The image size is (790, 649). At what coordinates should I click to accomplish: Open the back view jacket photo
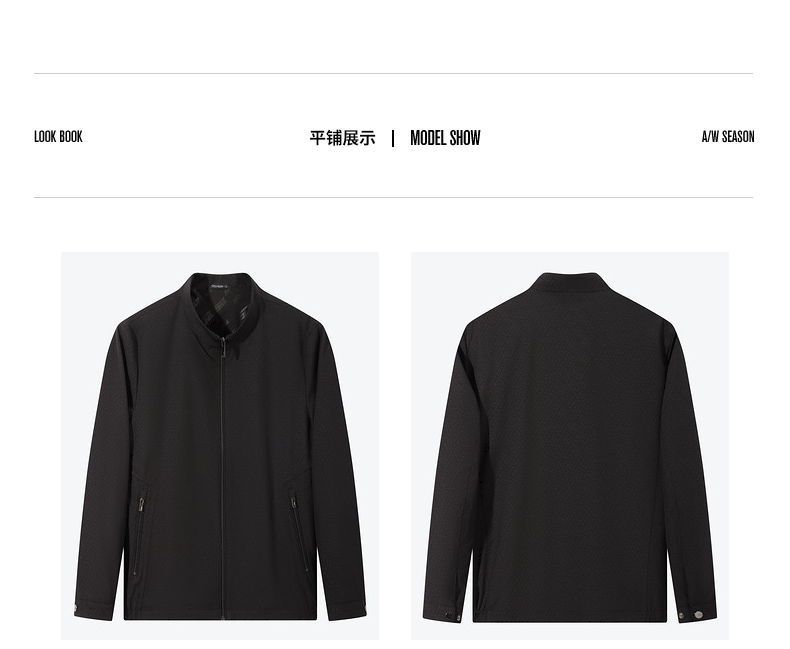570,445
